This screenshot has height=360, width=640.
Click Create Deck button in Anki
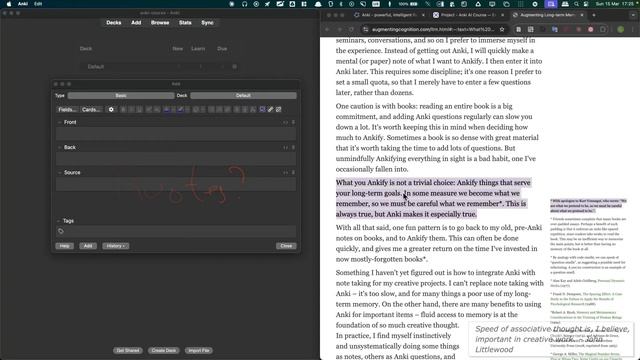tap(164, 351)
